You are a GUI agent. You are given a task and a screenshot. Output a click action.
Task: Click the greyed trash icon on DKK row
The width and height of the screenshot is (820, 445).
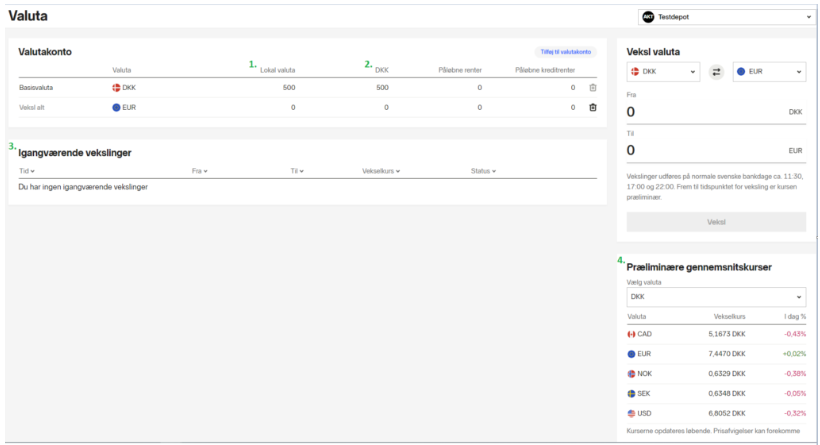coord(592,88)
